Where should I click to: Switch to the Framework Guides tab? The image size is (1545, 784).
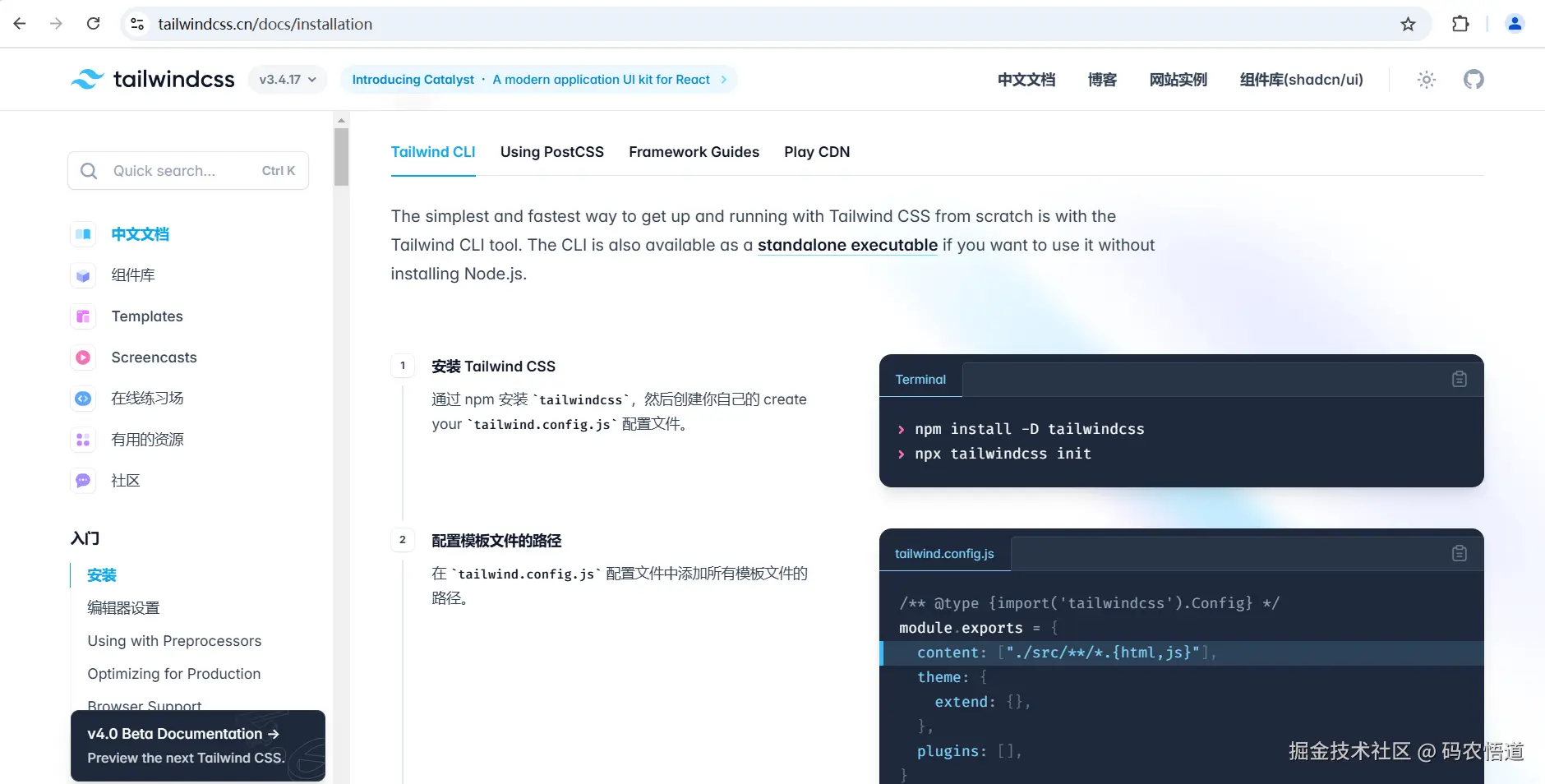point(694,152)
